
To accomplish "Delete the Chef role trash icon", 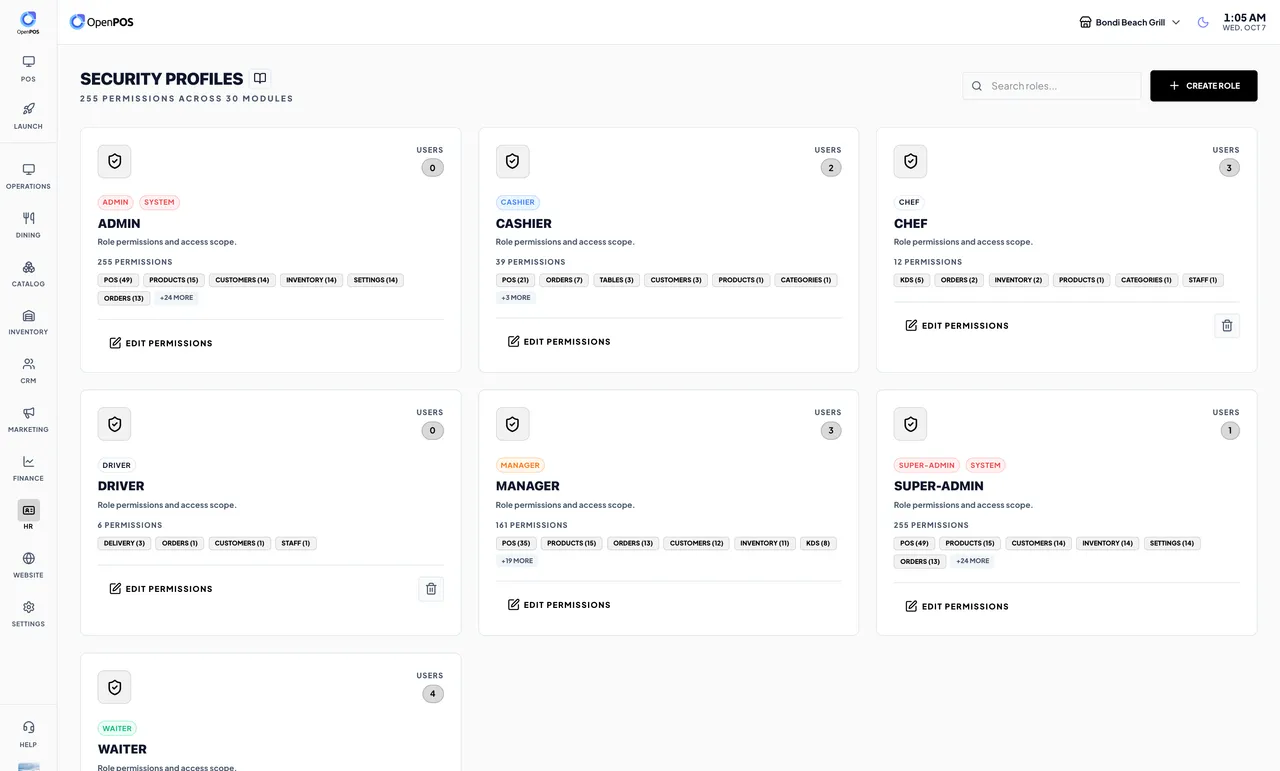I will click(x=1227, y=325).
